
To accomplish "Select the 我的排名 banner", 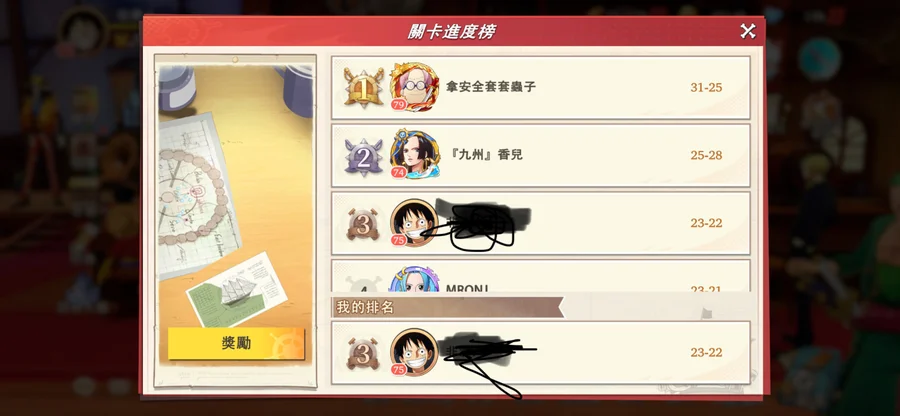I will click(x=448, y=307).
